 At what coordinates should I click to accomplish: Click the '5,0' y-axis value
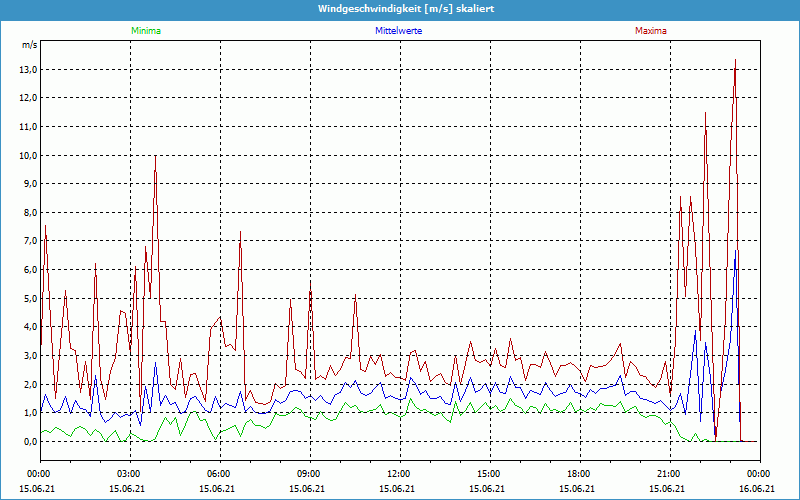point(31,298)
